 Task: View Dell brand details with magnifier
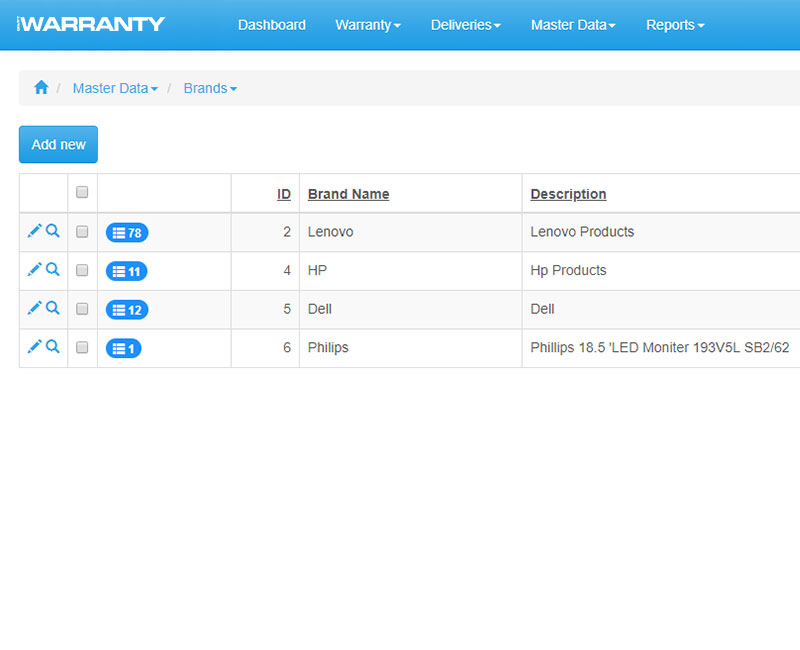click(x=53, y=308)
